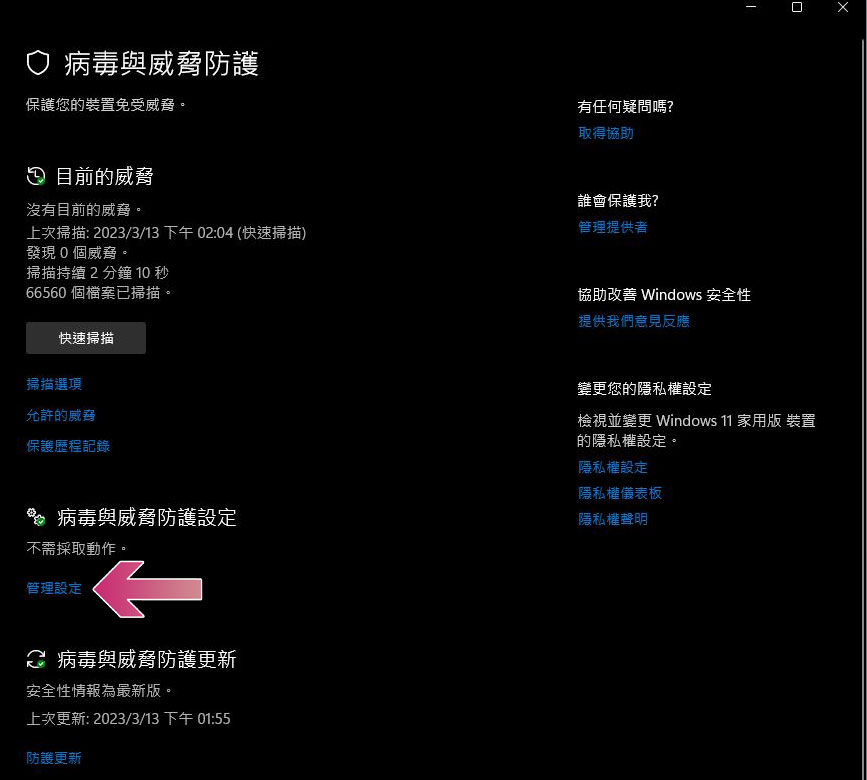The height and width of the screenshot is (780, 867).
Task: Select text 不需採取動作
Action: coord(71,548)
